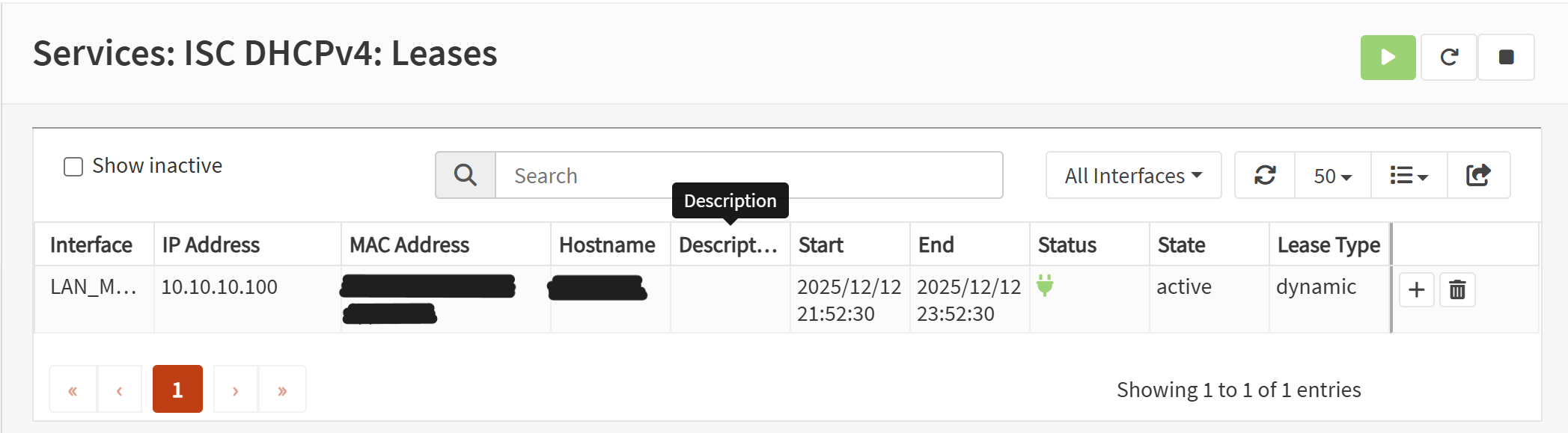Viewport: 1568px width, 433px height.
Task: Sort by the Lease Type column header
Action: coord(1328,245)
